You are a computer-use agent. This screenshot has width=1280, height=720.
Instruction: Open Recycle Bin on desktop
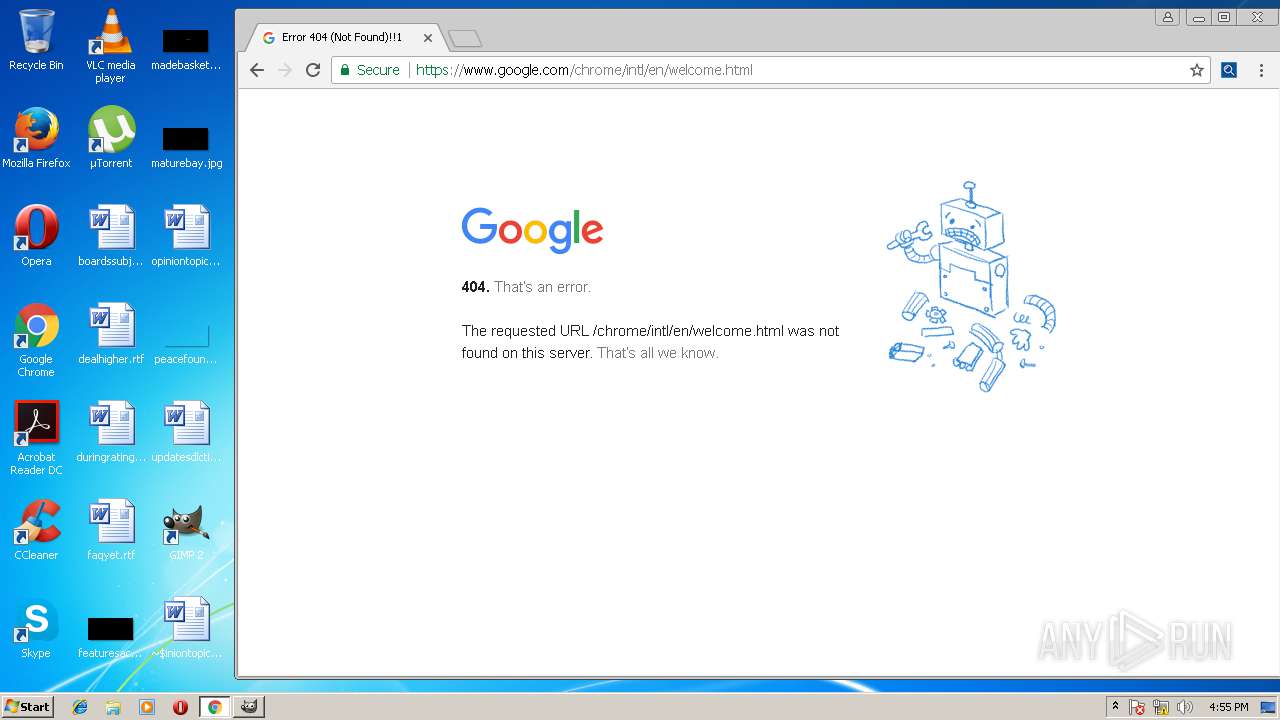coord(36,41)
